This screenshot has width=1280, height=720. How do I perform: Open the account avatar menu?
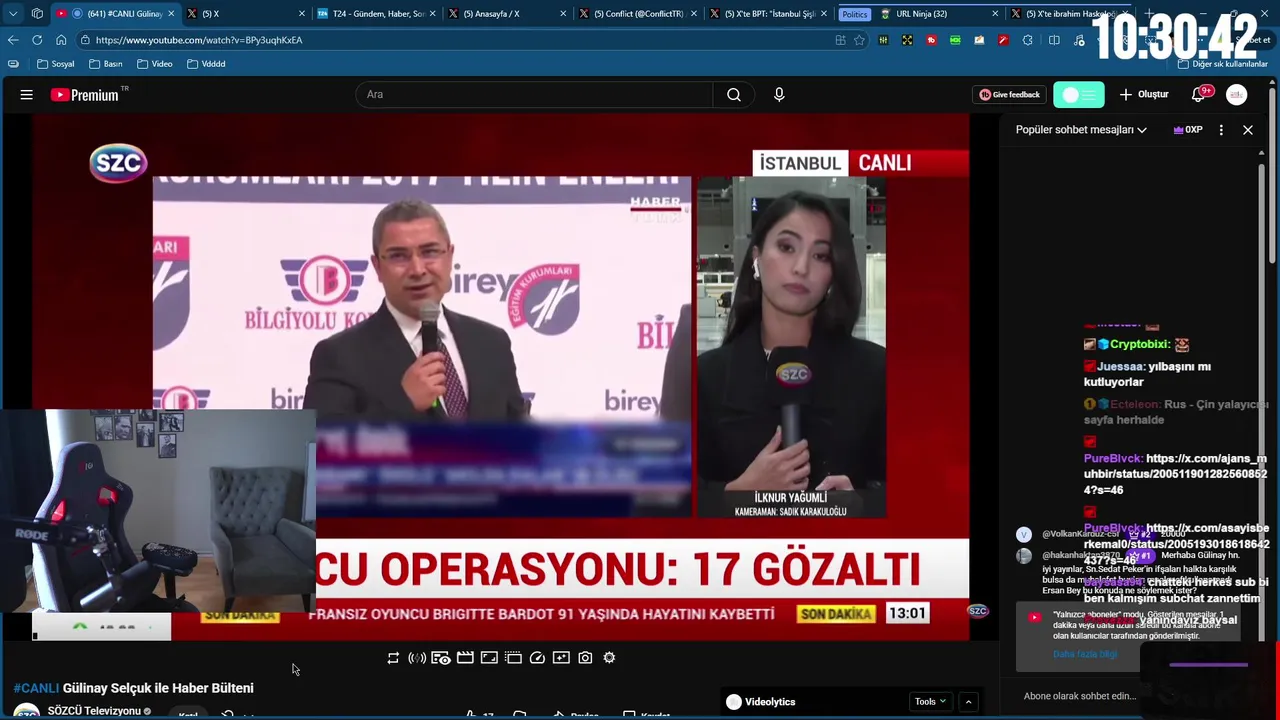[x=1237, y=95]
